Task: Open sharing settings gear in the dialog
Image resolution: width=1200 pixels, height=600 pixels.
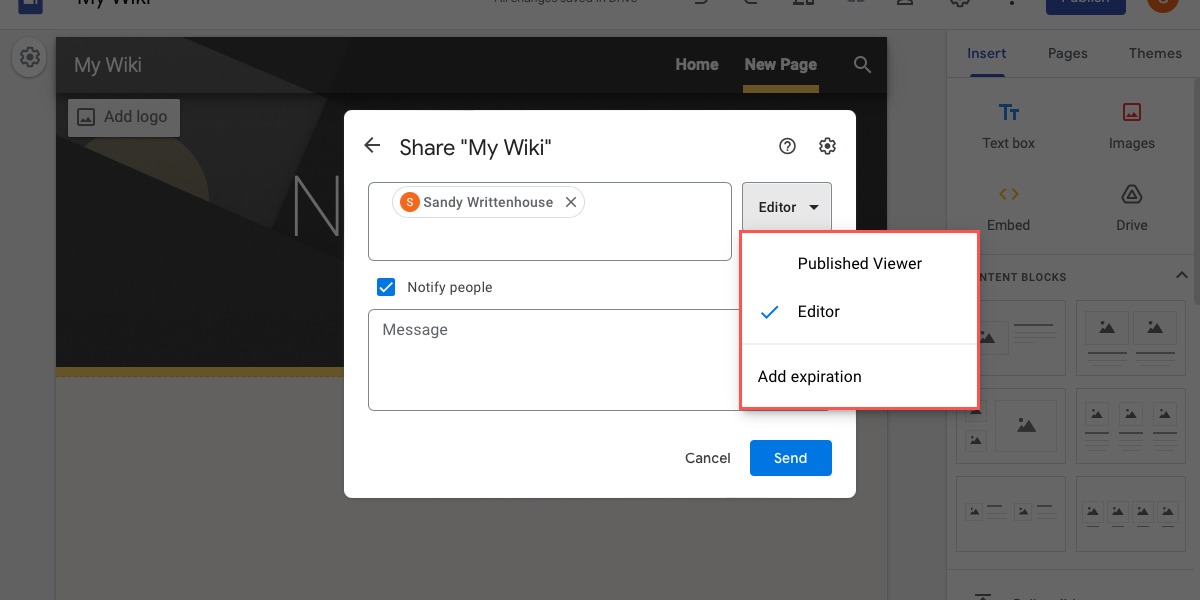Action: 827,145
